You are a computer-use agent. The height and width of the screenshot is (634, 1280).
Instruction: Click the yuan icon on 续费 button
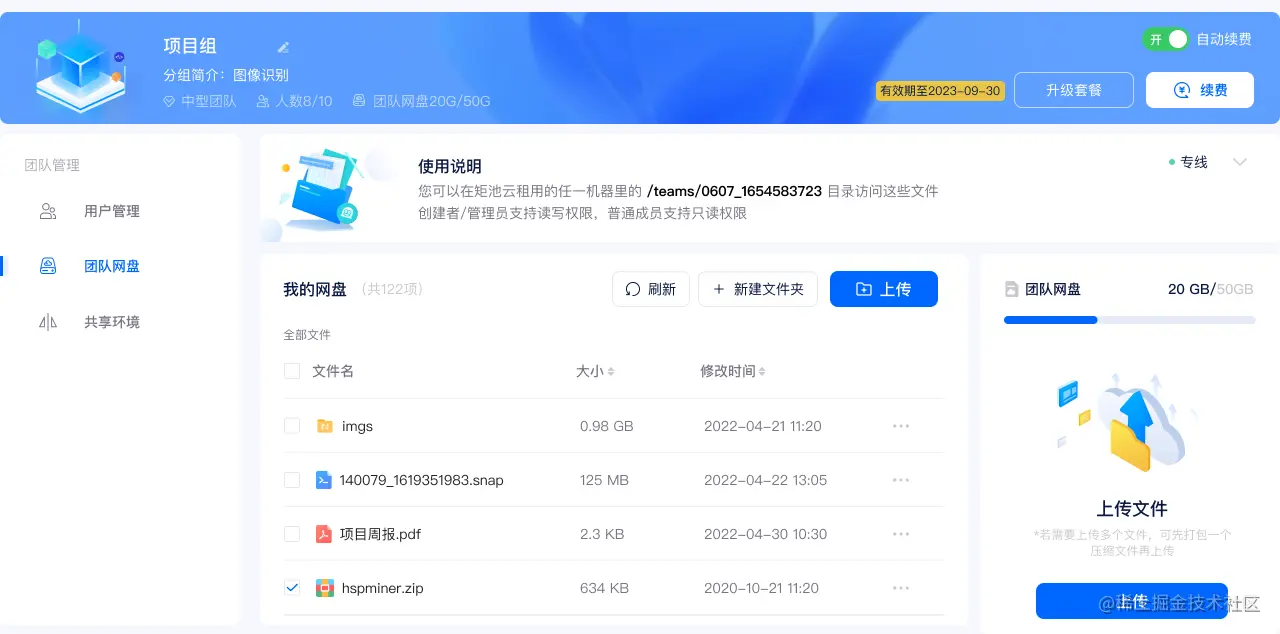(x=1182, y=90)
